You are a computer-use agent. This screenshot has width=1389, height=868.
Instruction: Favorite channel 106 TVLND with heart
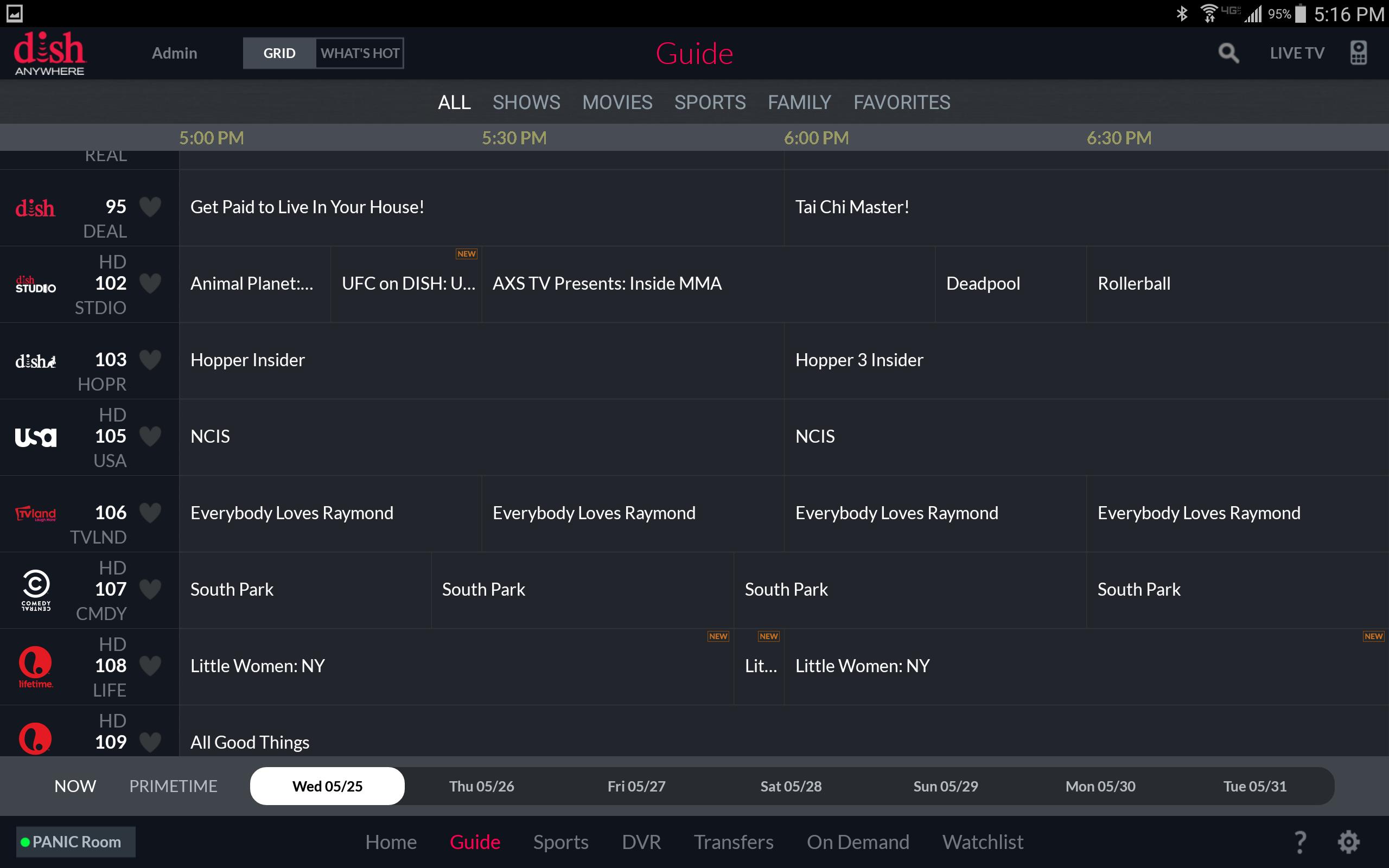tap(150, 513)
